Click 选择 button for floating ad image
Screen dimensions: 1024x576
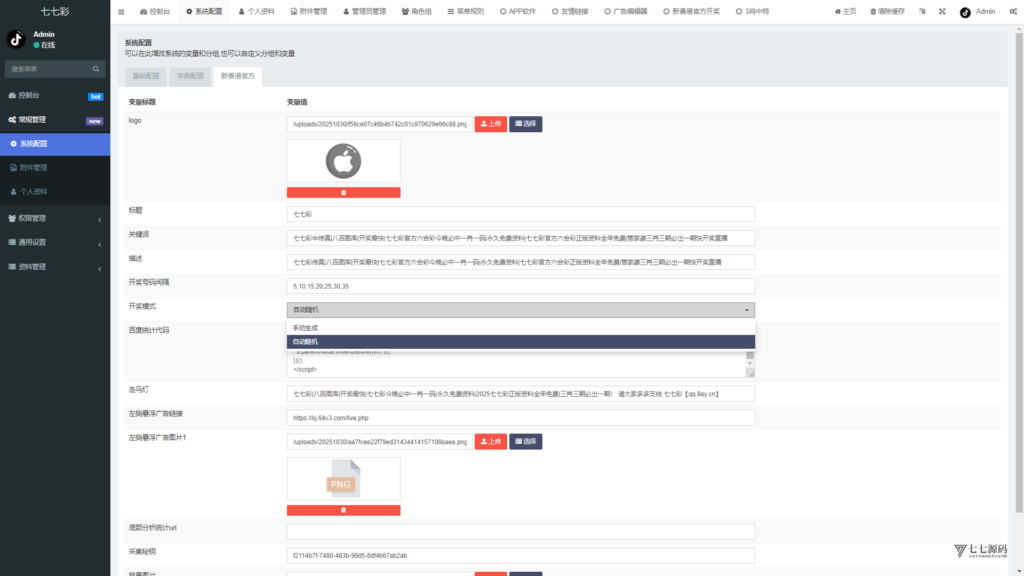[x=526, y=441]
